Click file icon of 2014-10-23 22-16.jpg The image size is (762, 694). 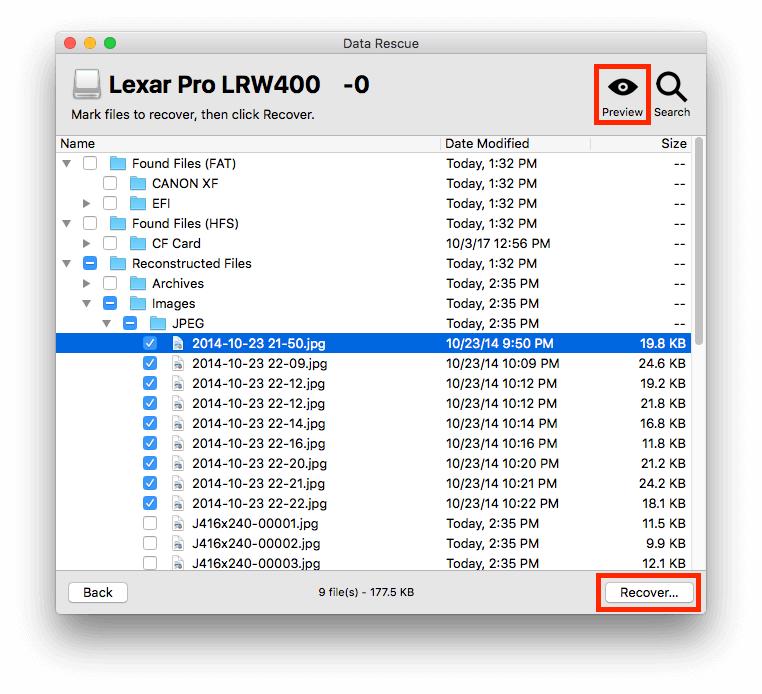pos(178,443)
